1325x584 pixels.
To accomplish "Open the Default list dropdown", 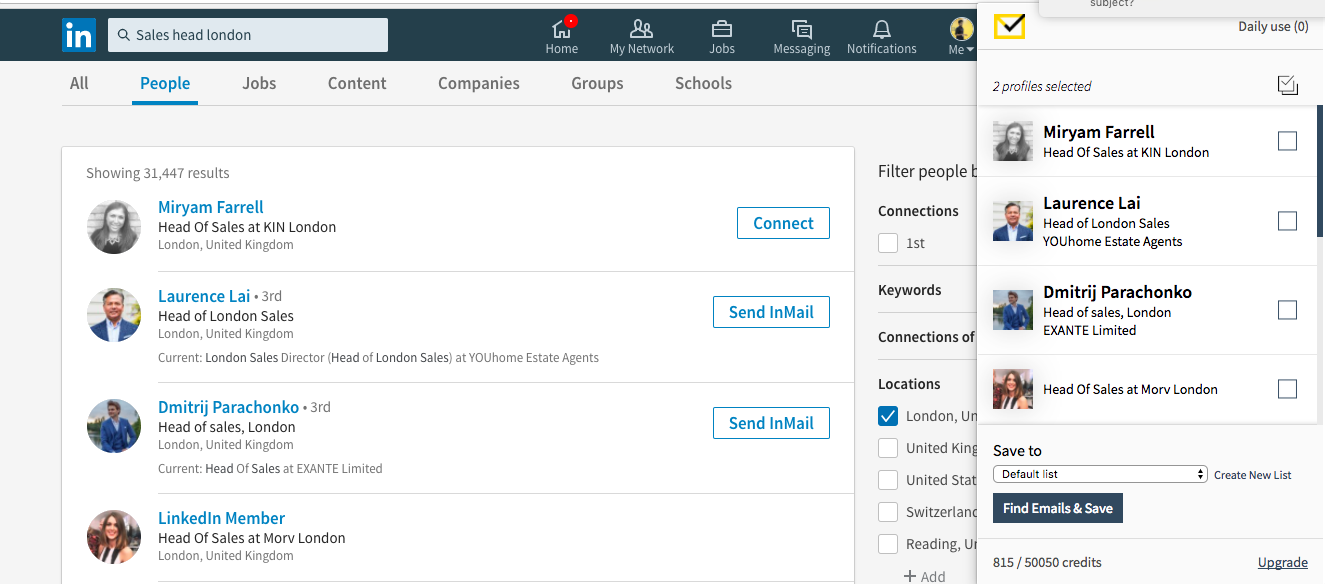I will [1100, 474].
